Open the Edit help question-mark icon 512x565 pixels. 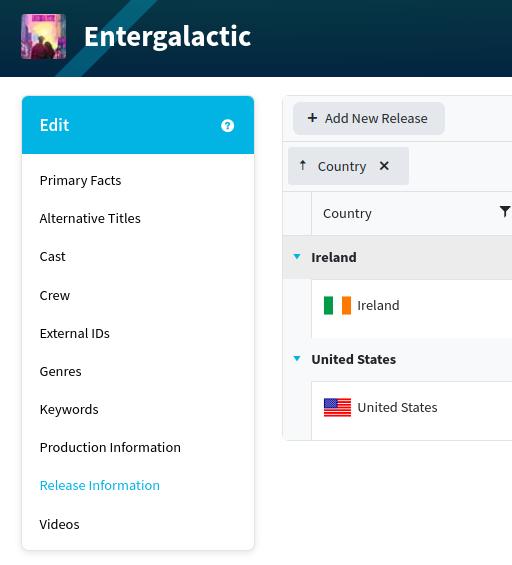click(x=227, y=126)
